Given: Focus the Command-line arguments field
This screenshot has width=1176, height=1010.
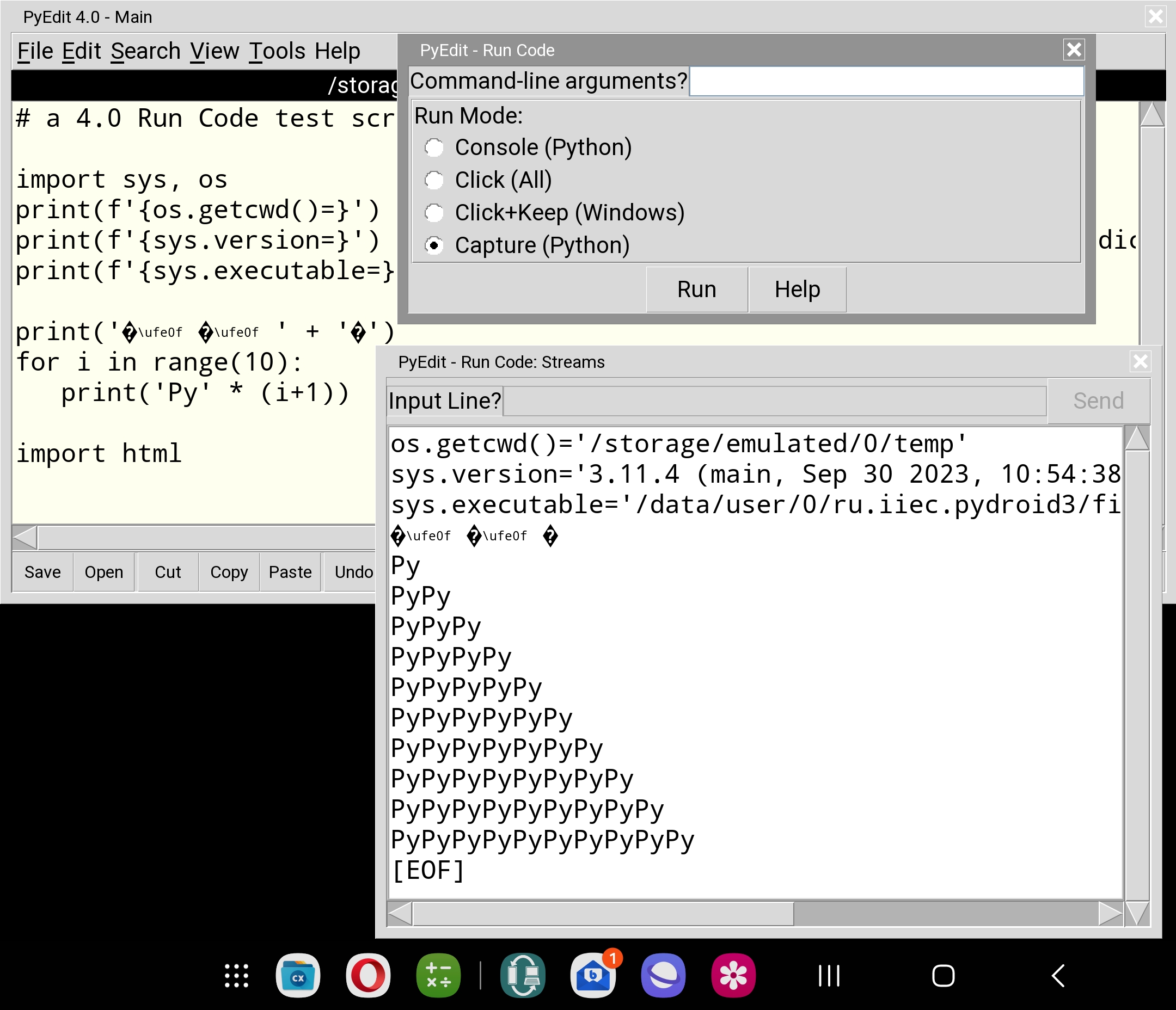Looking at the screenshot, I should (x=886, y=82).
